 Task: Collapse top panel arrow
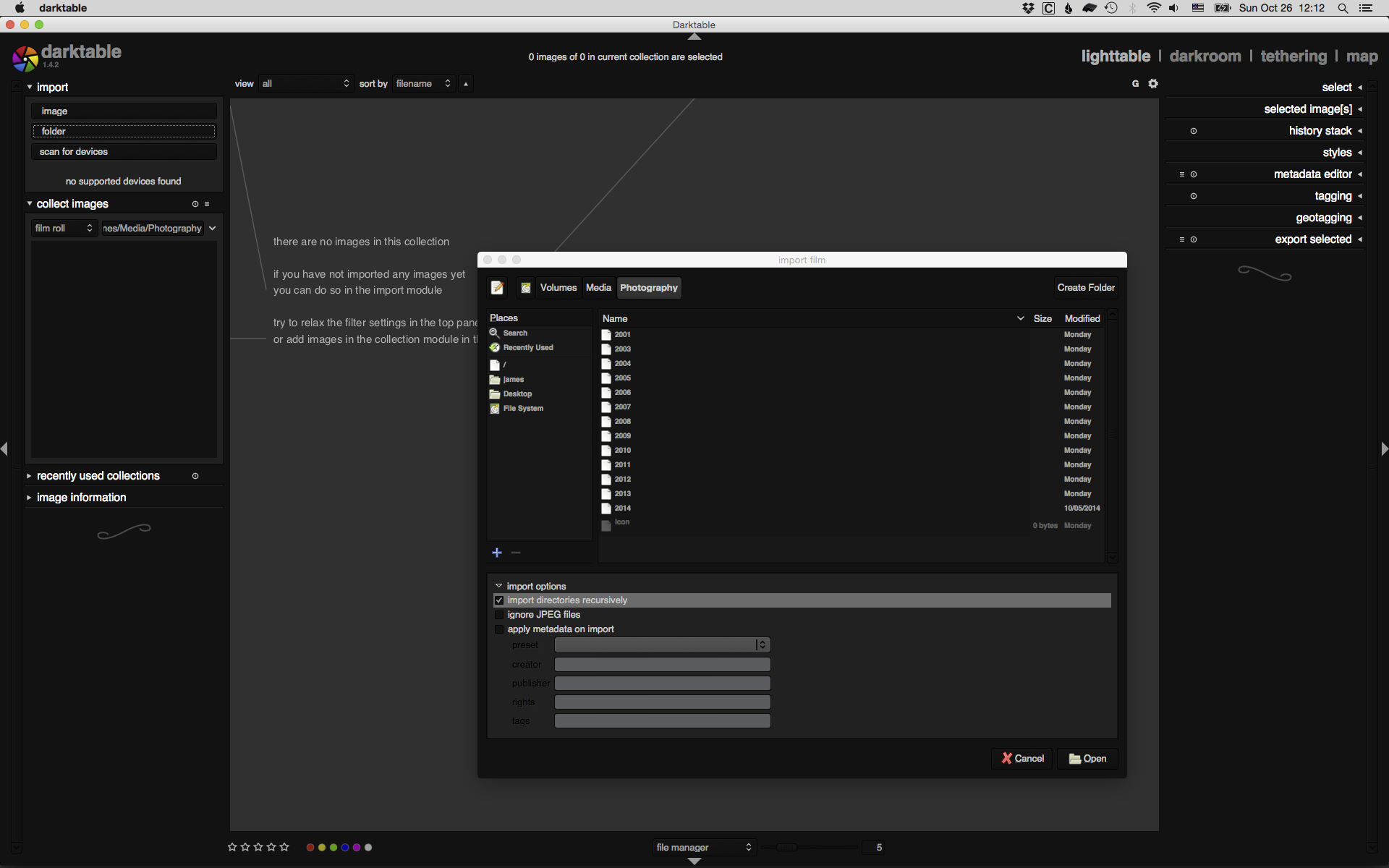[x=694, y=36]
